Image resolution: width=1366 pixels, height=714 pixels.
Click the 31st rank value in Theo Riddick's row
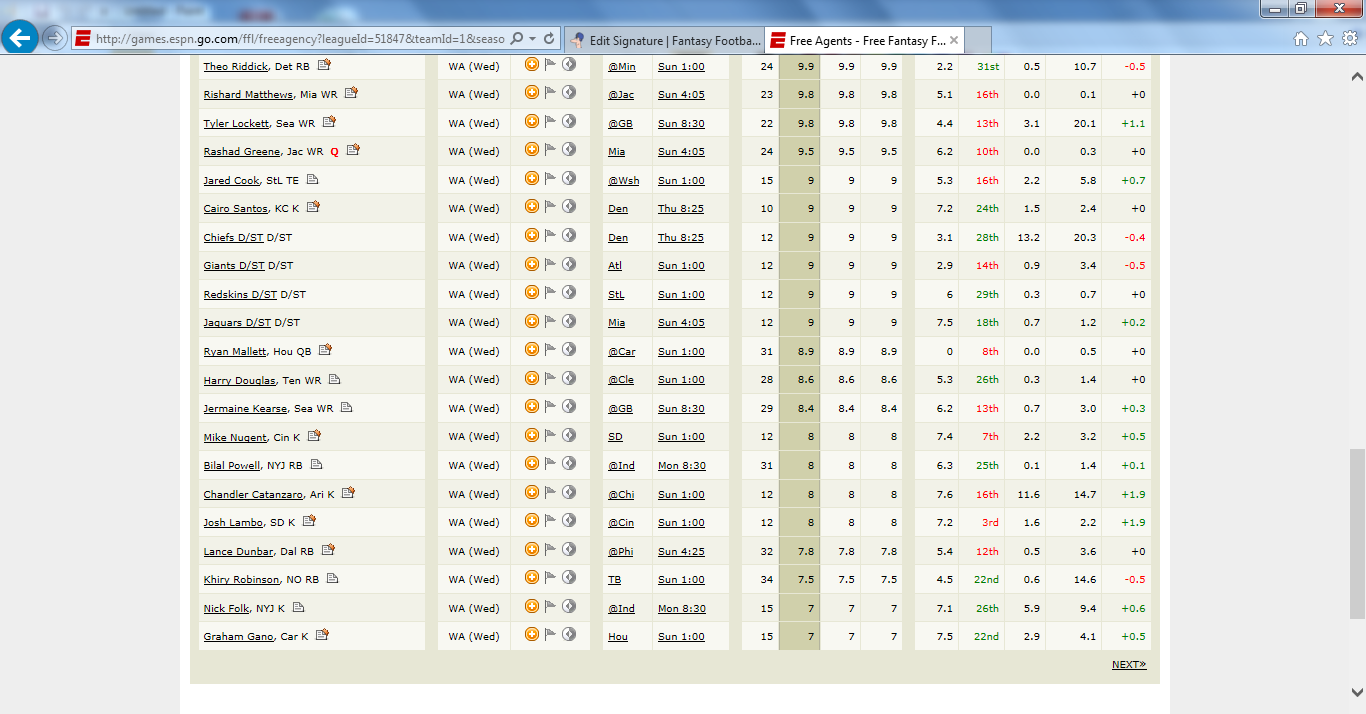988,66
